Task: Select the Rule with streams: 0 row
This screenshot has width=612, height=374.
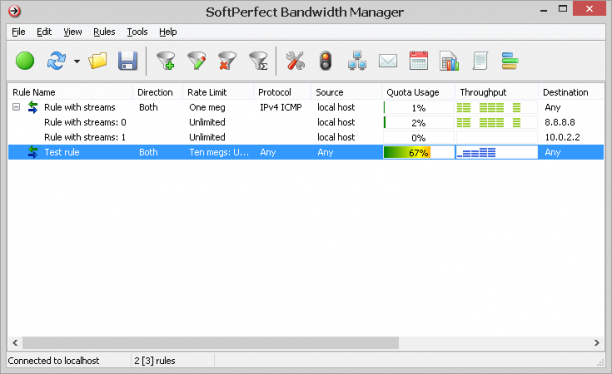Action: [306, 122]
